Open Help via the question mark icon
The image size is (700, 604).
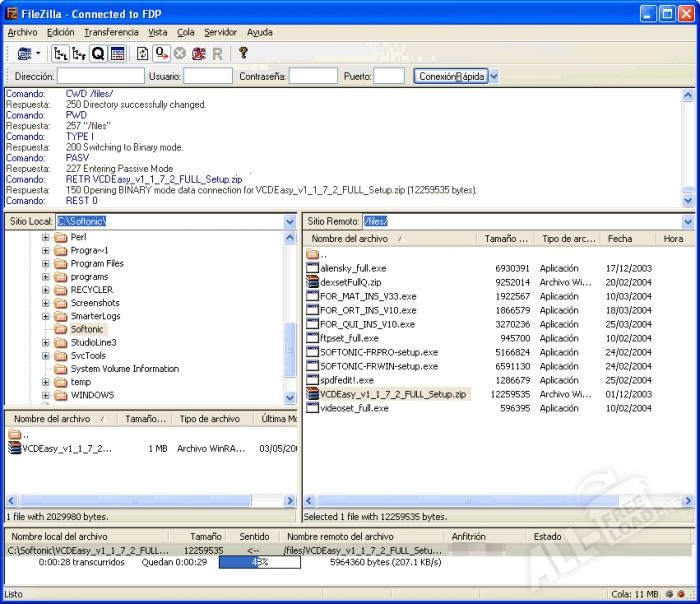coord(243,53)
